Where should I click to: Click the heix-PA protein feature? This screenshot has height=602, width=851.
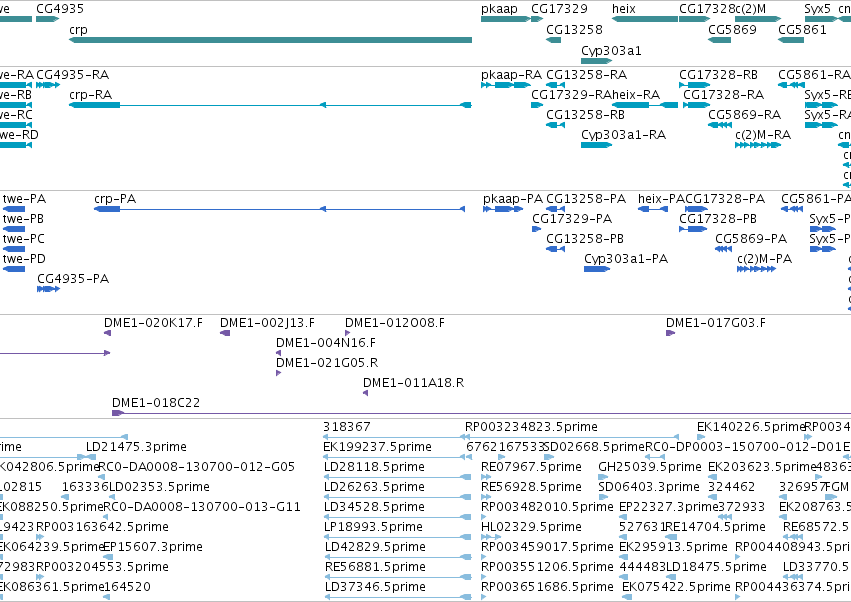(x=653, y=209)
